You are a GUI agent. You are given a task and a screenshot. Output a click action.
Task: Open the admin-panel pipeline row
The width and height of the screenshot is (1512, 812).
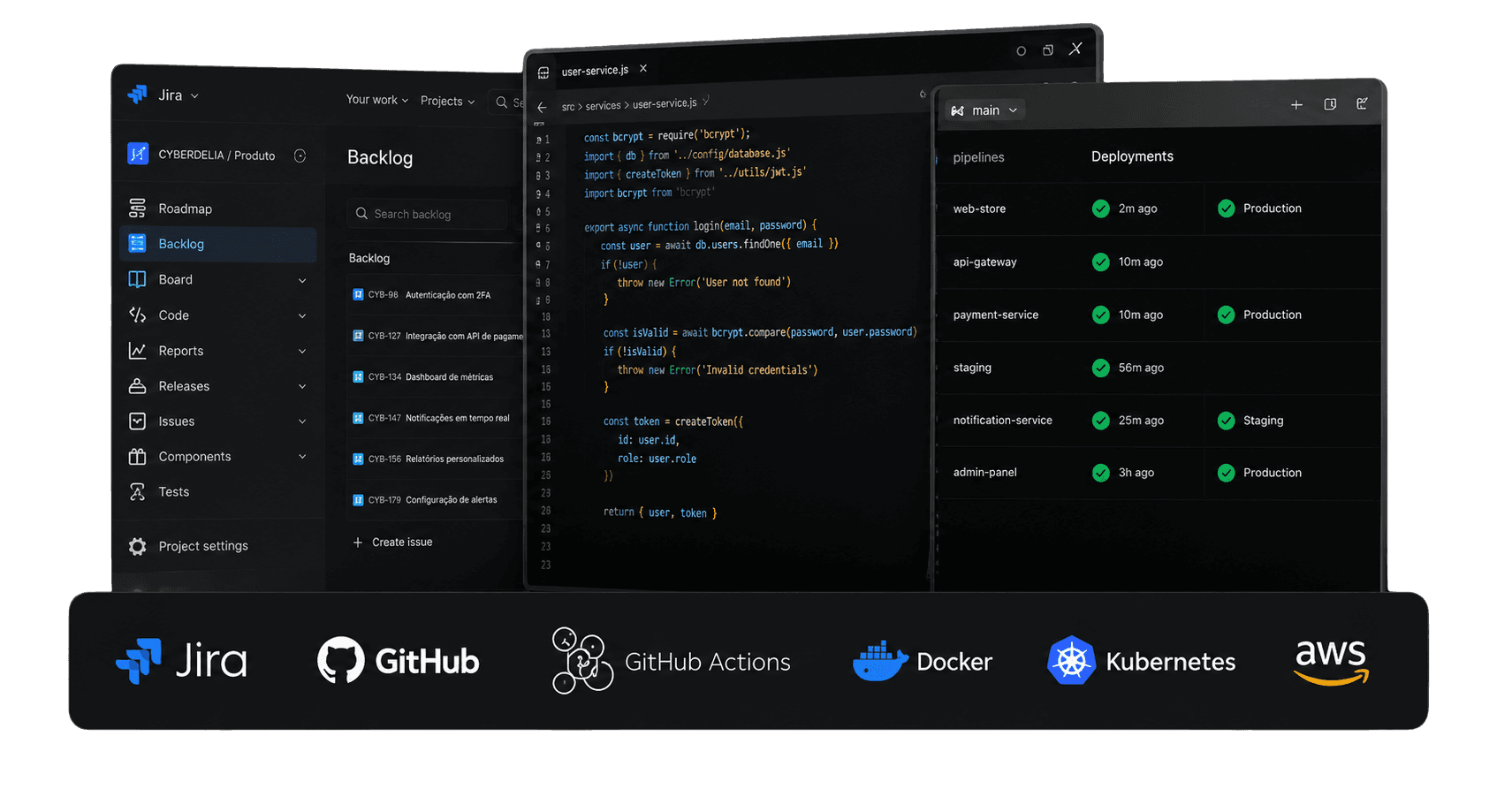click(x=1159, y=473)
